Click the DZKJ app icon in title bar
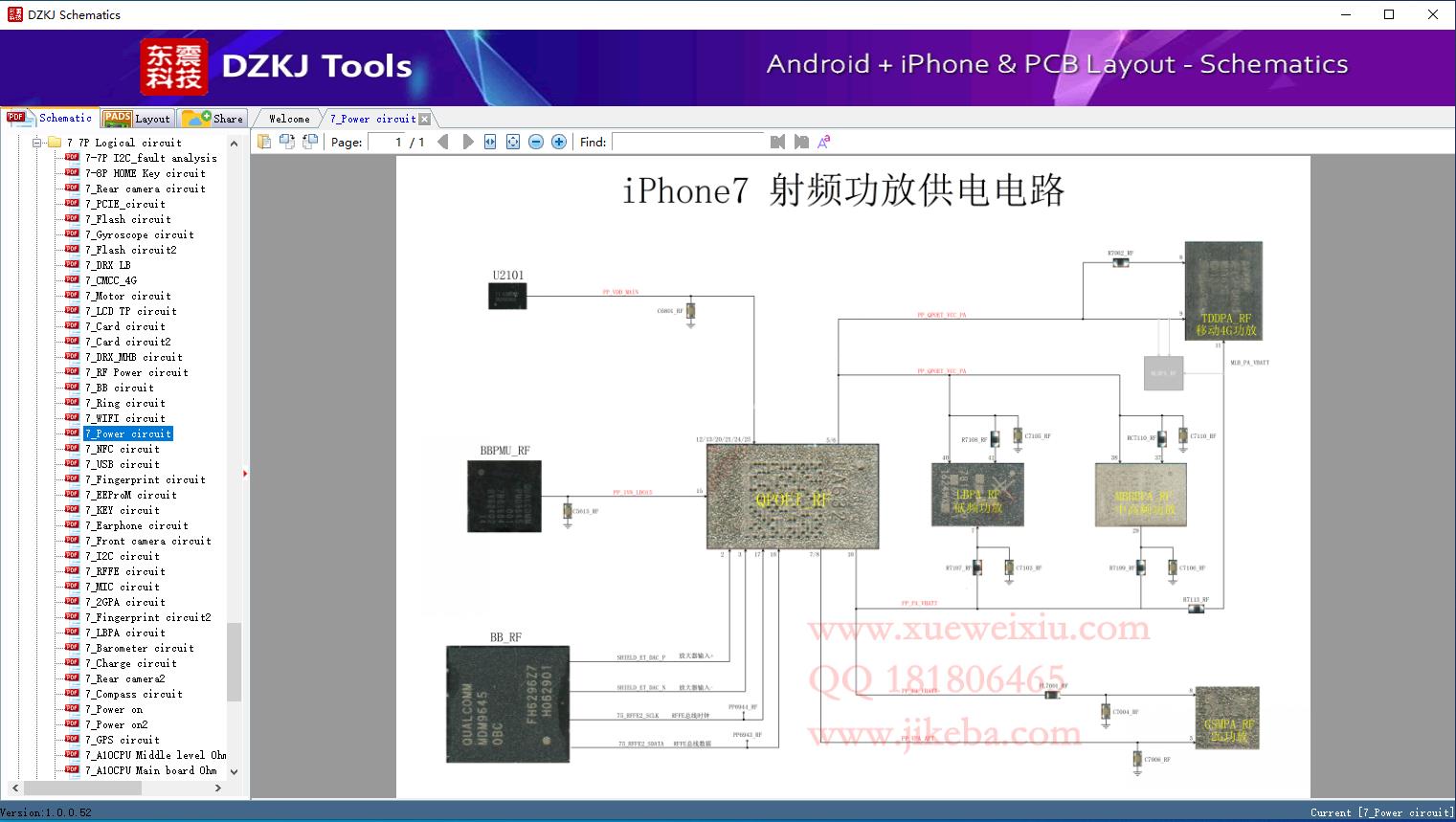This screenshot has width=1456, height=822. pyautogui.click(x=14, y=14)
